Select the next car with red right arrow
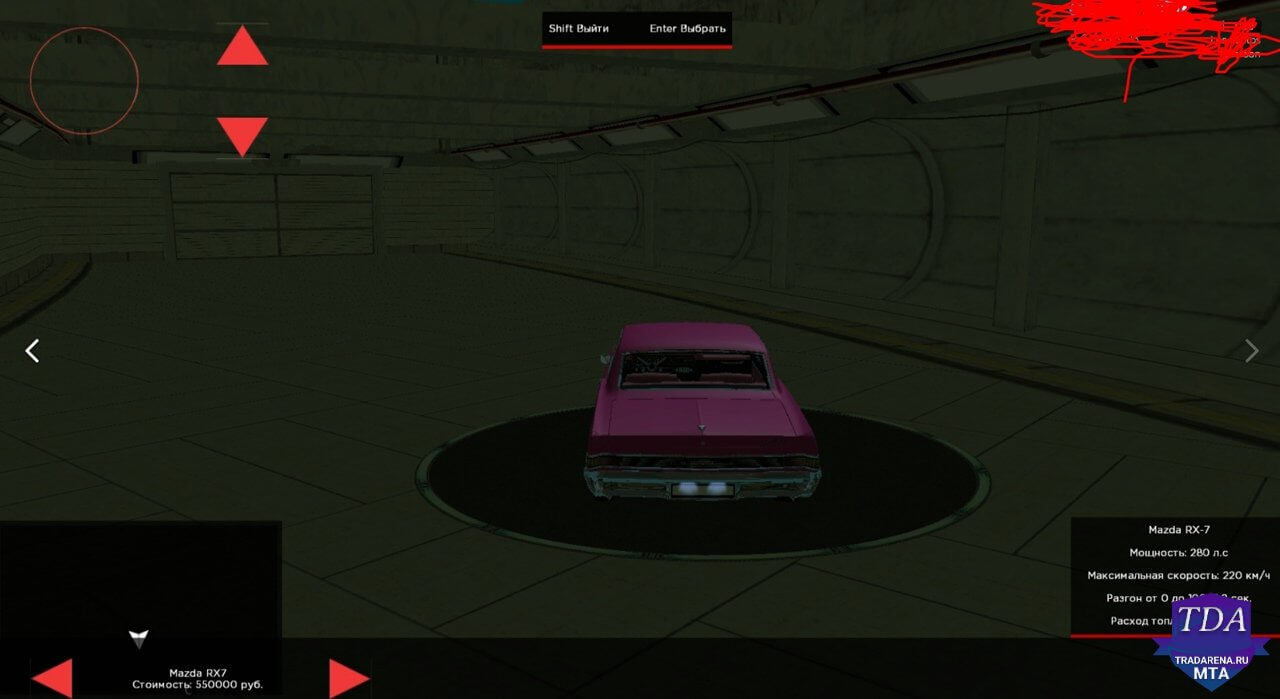Screen dimensions: 1280x699 349,679
